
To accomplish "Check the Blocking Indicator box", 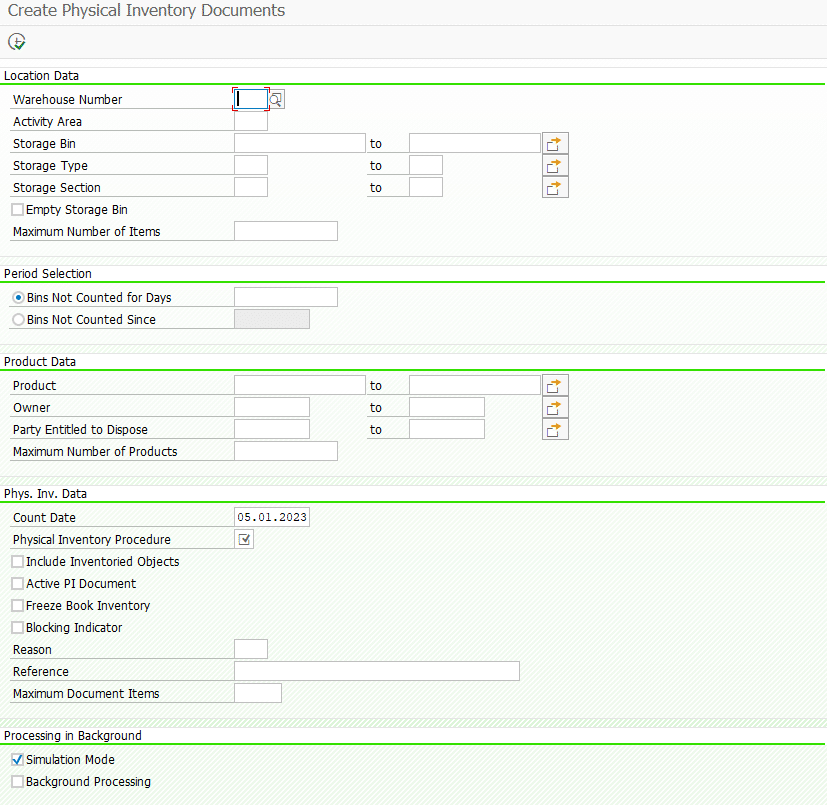I will [18, 628].
